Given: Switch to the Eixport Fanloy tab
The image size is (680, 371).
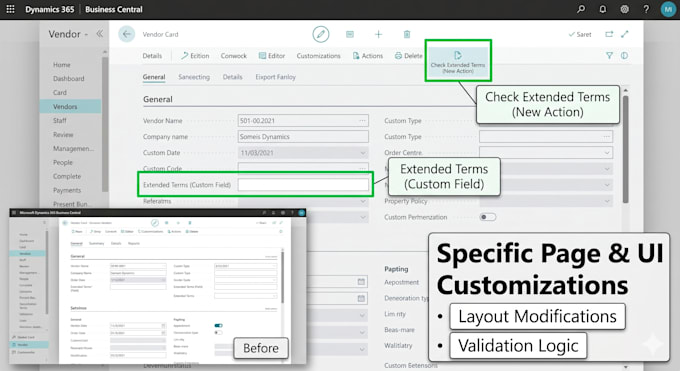Looking at the screenshot, I should pos(275,77).
